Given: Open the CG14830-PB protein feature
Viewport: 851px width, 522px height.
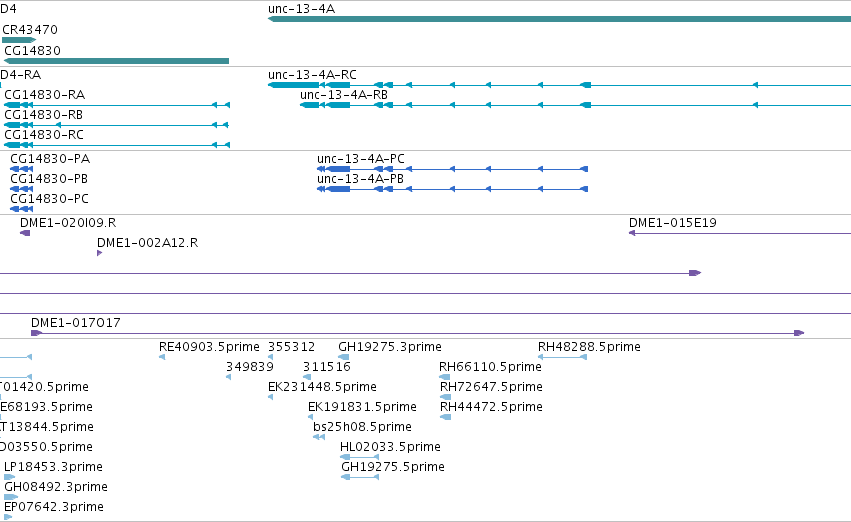Looking at the screenshot, I should [x=22, y=189].
